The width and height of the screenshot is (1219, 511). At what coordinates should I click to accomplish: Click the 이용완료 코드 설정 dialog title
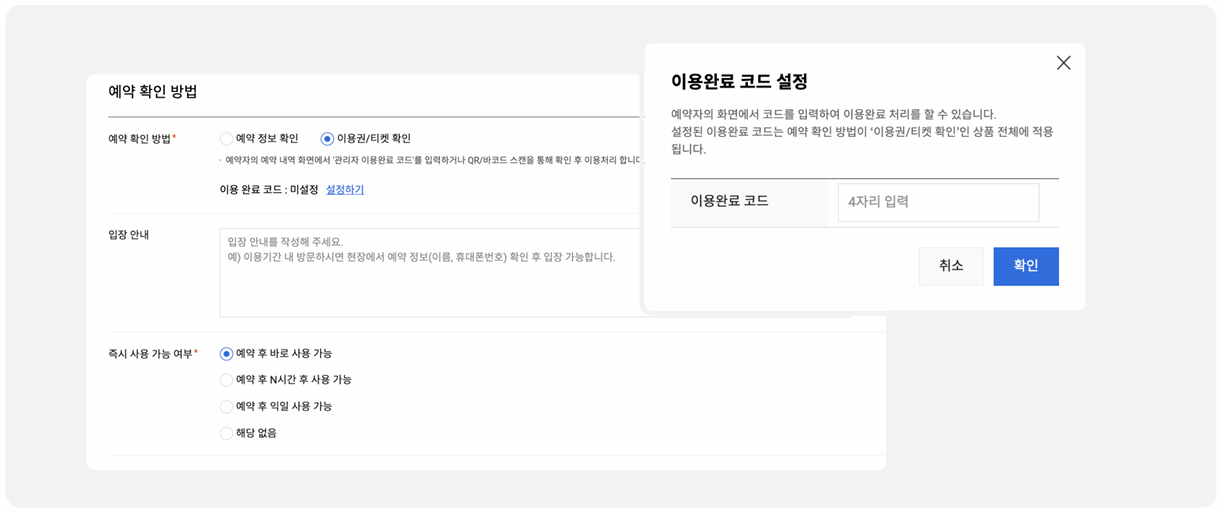[x=739, y=82]
